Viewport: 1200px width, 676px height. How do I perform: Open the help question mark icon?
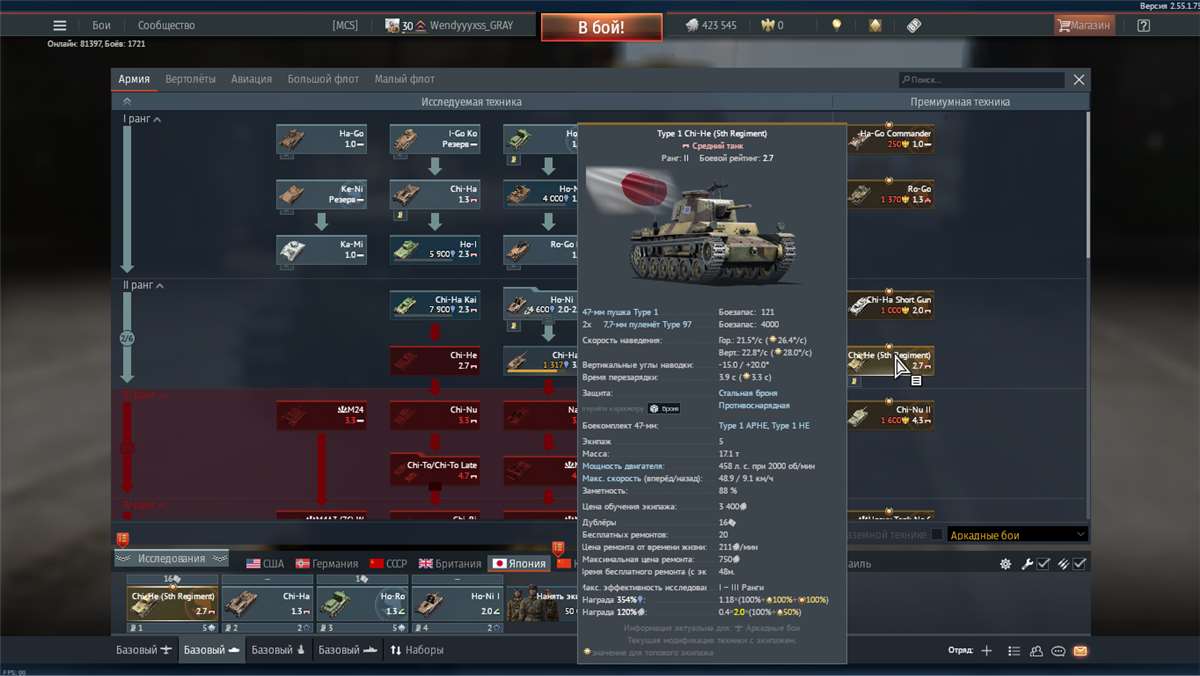[1143, 25]
